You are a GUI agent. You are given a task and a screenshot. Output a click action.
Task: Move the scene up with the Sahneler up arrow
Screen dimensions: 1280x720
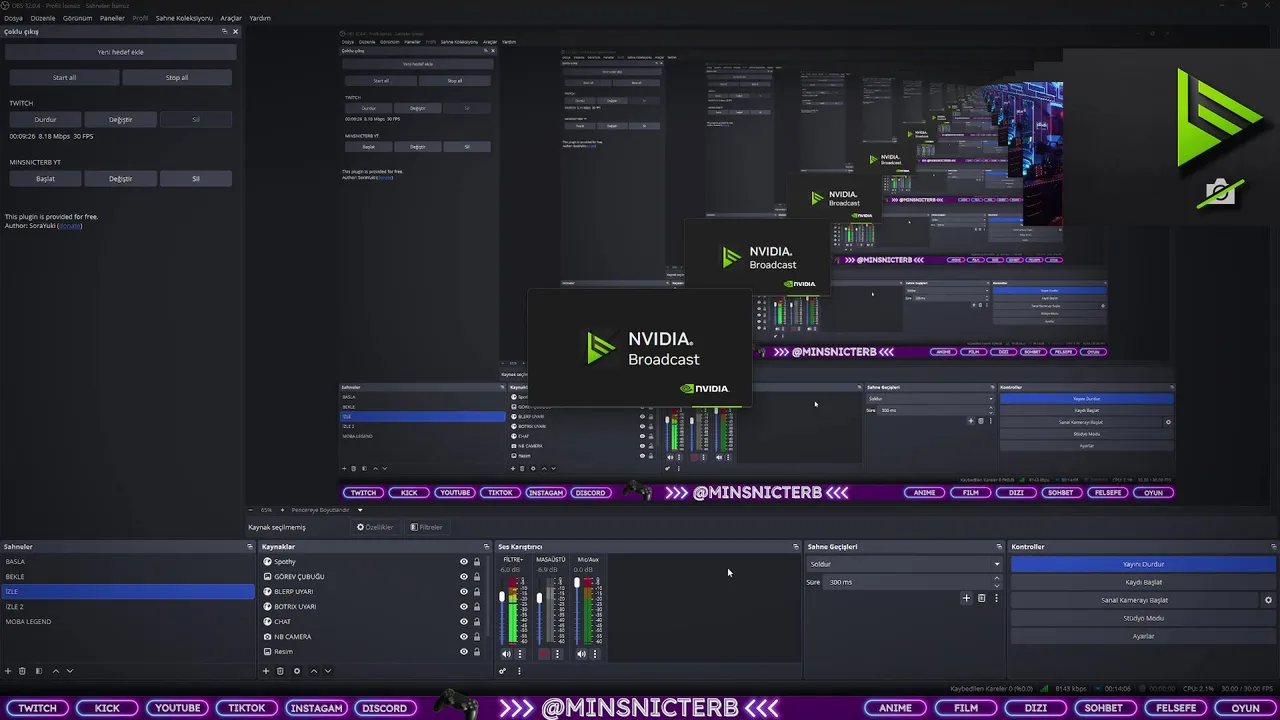[x=56, y=671]
